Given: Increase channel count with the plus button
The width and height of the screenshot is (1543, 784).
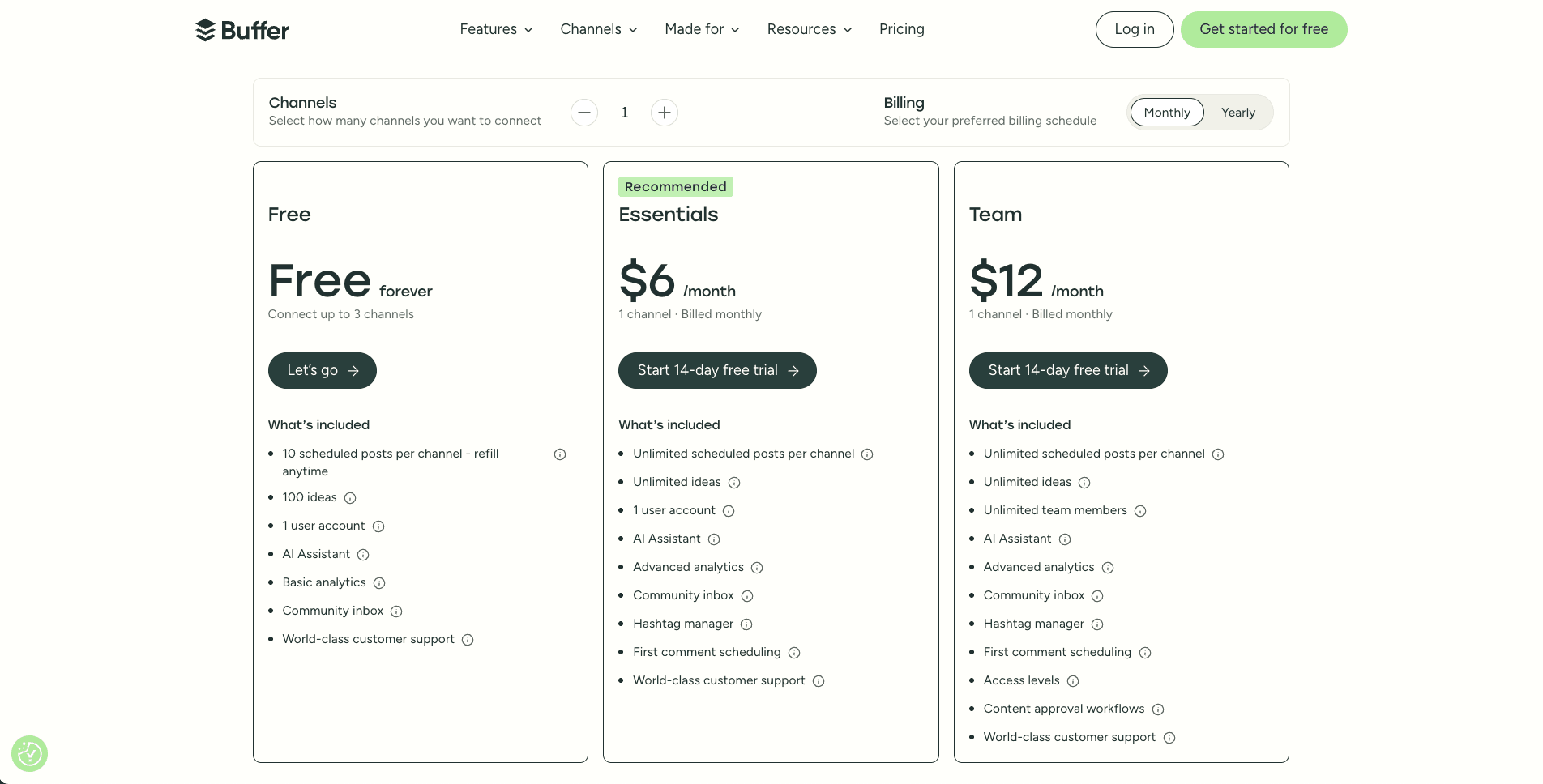Looking at the screenshot, I should 665,113.
